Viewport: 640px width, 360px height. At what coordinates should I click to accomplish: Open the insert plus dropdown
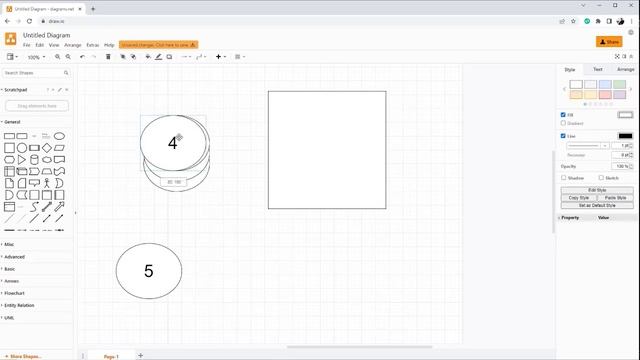click(220, 57)
